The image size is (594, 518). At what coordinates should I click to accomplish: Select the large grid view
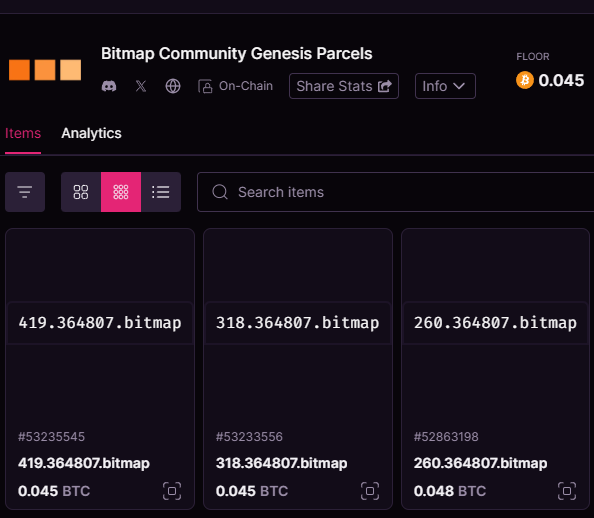[x=81, y=192]
